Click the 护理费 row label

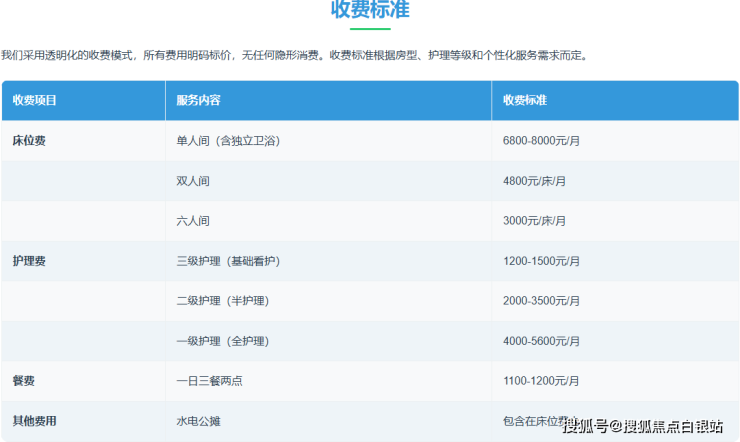[29, 261]
